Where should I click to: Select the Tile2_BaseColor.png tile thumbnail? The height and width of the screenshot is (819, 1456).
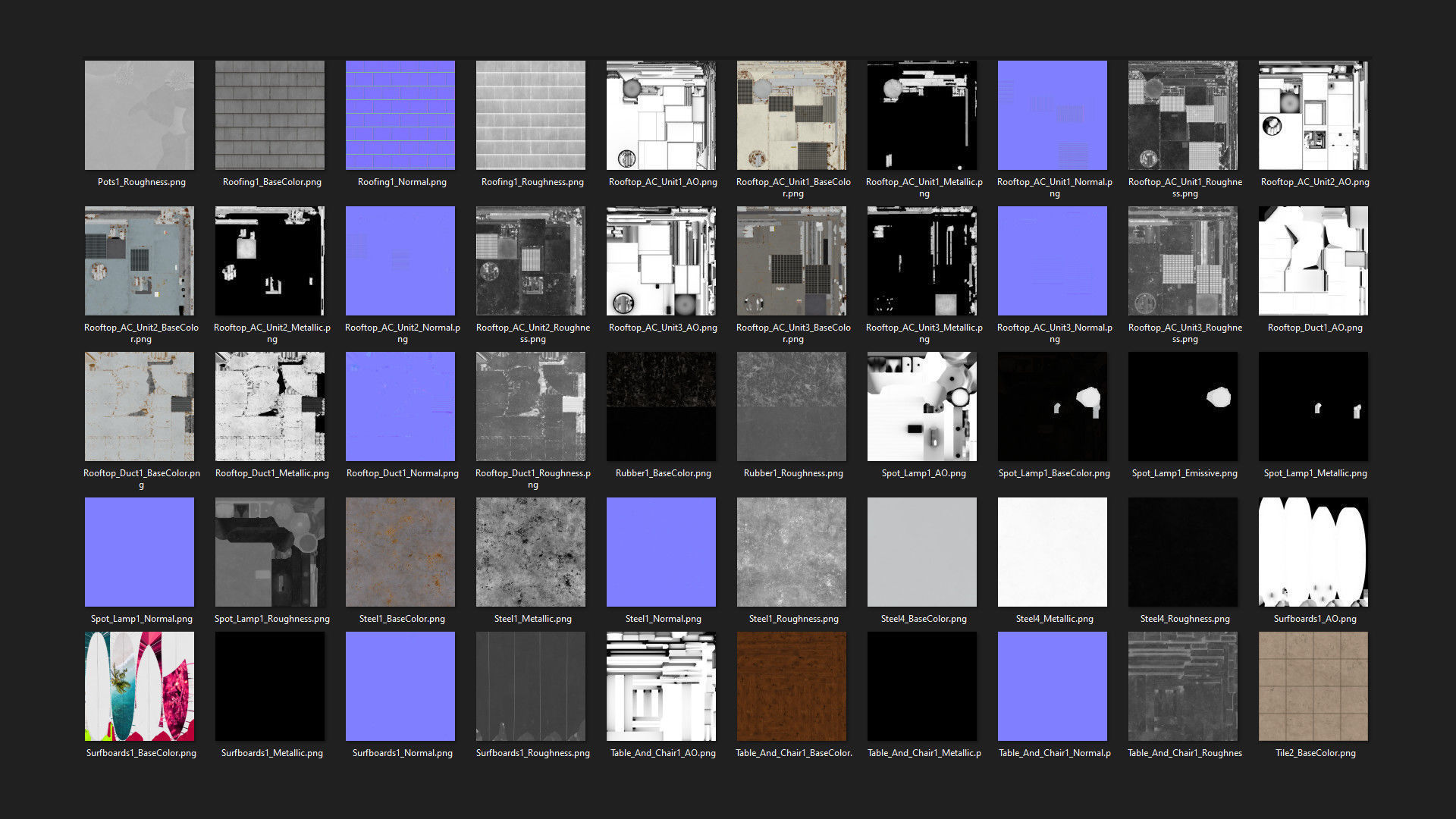coord(1313,686)
